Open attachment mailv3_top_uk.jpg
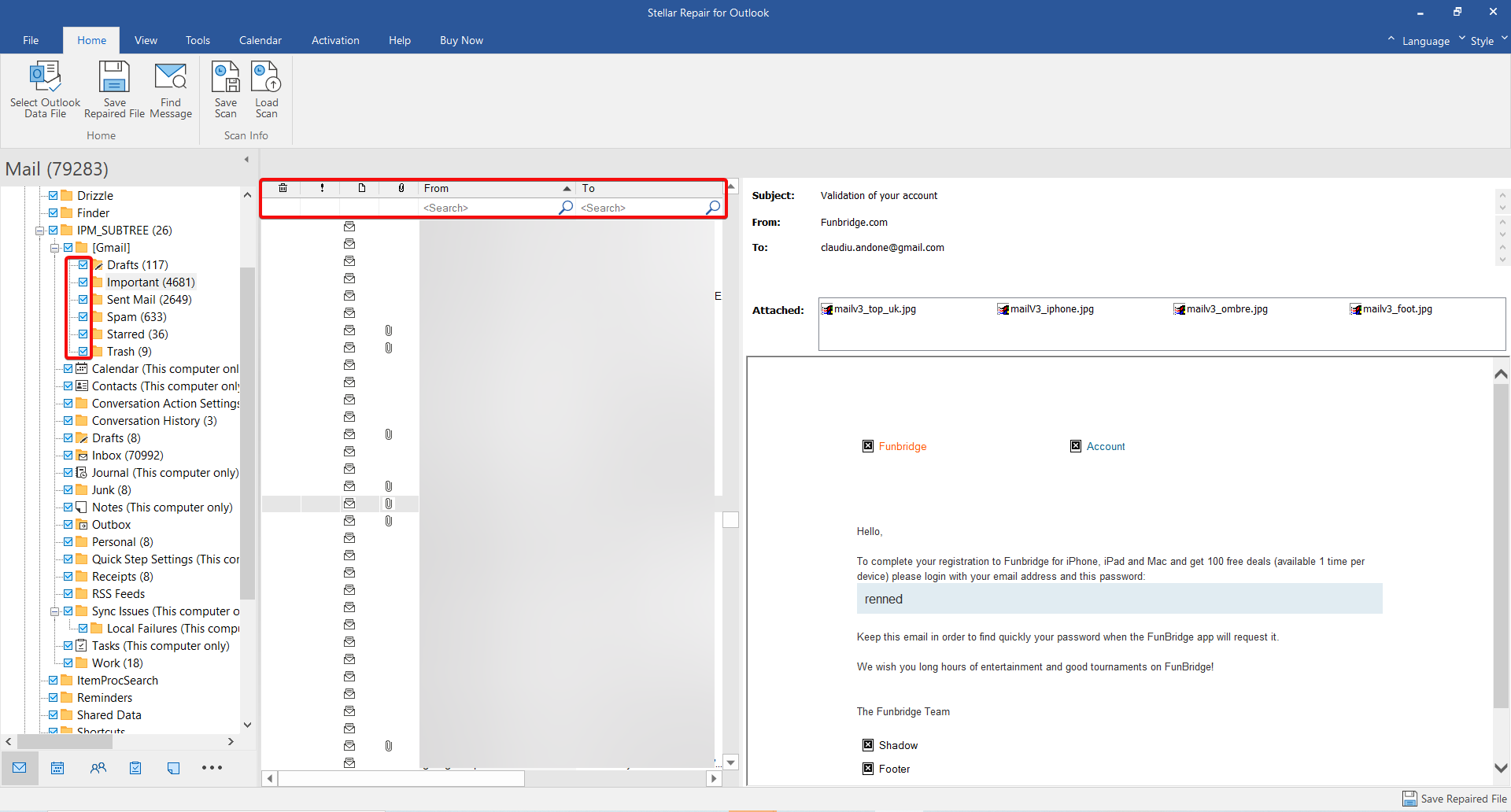 tap(869, 309)
